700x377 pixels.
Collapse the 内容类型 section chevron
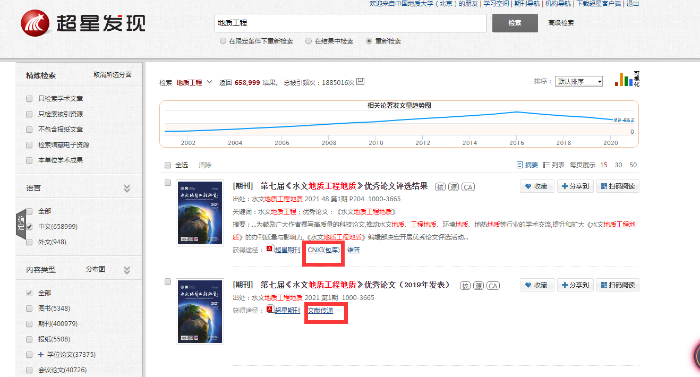click(127, 270)
